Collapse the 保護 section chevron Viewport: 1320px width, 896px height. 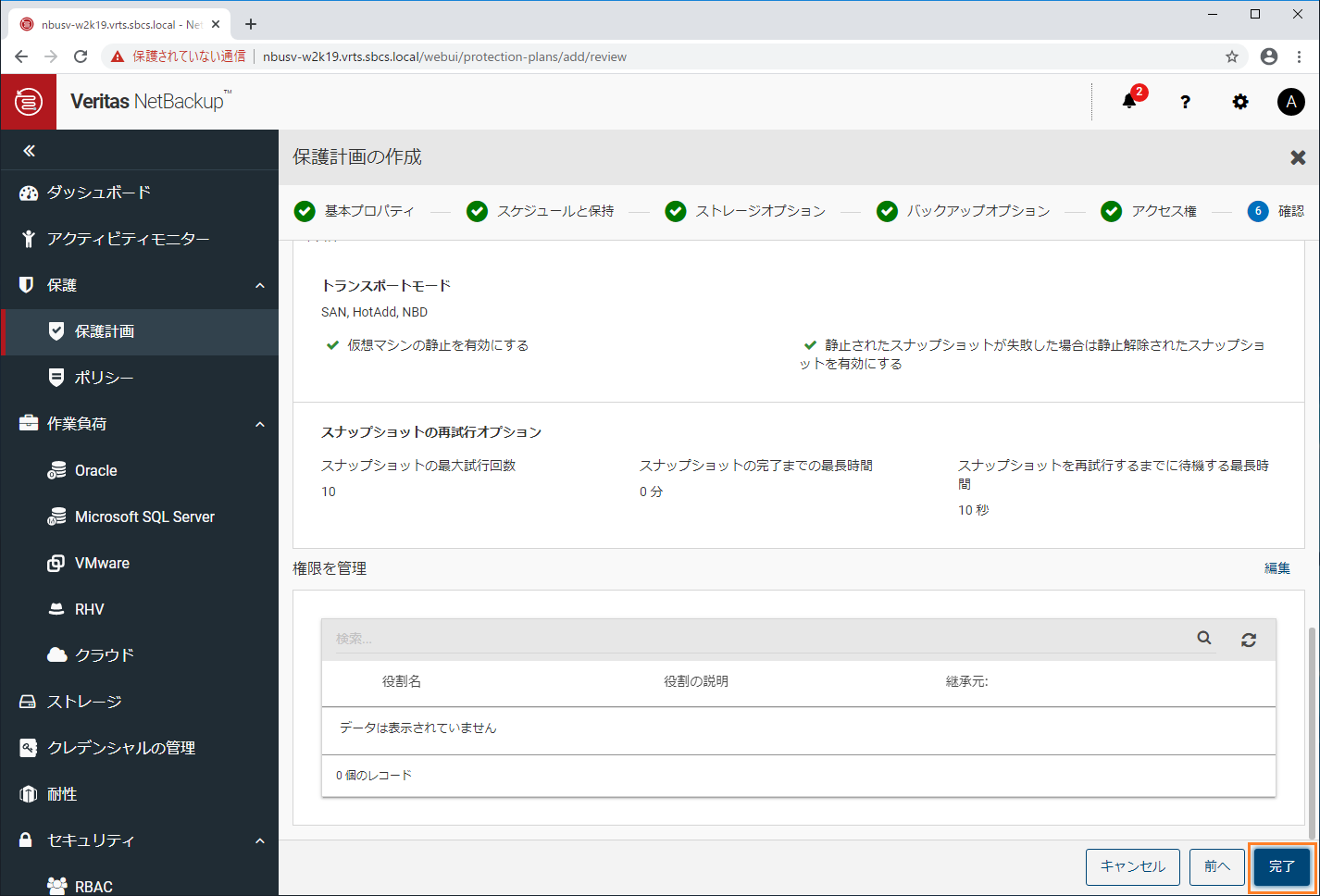click(x=260, y=285)
